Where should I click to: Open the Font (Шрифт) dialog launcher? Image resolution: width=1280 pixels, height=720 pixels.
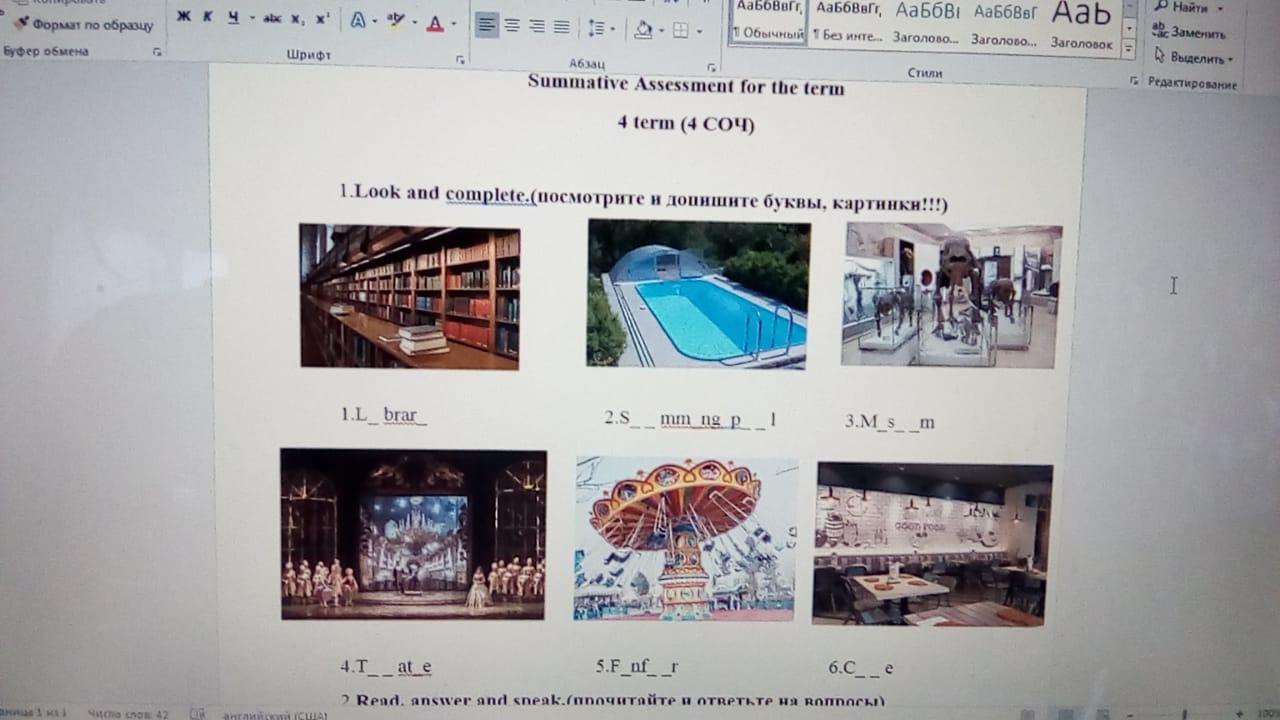point(460,60)
